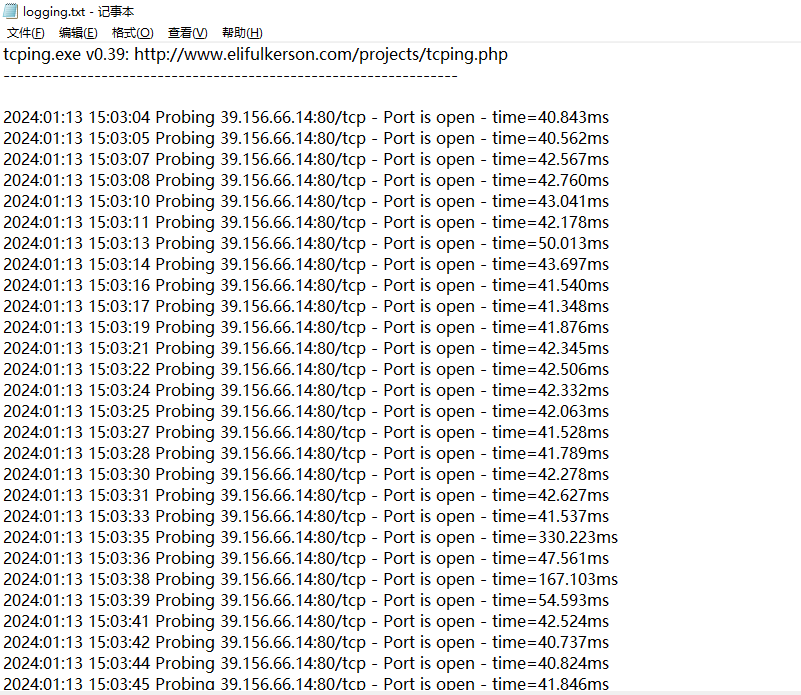Click the time=40.843ms value
The width and height of the screenshot is (801, 695).
[550, 117]
